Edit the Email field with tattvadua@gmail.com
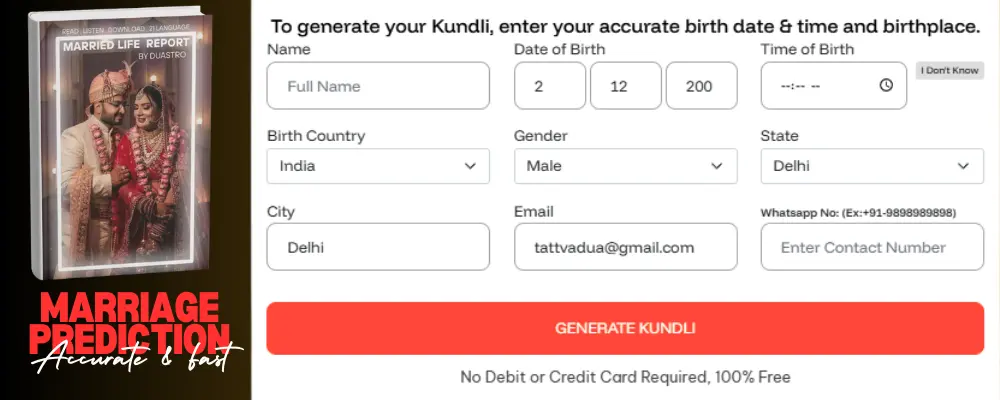Image resolution: width=1000 pixels, height=400 pixels. pyautogui.click(x=625, y=247)
